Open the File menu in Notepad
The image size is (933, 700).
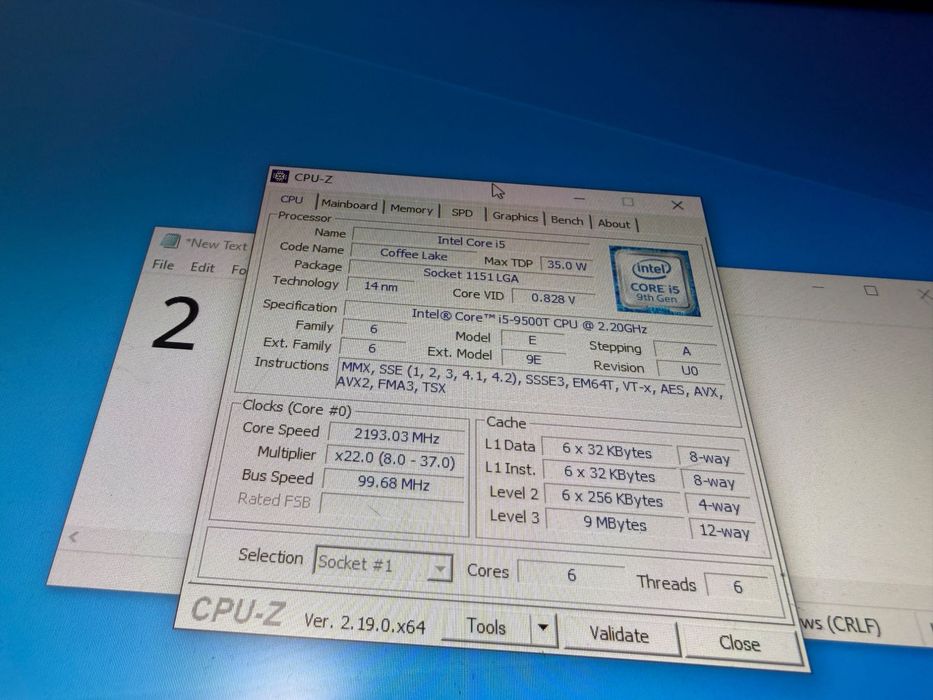click(162, 265)
